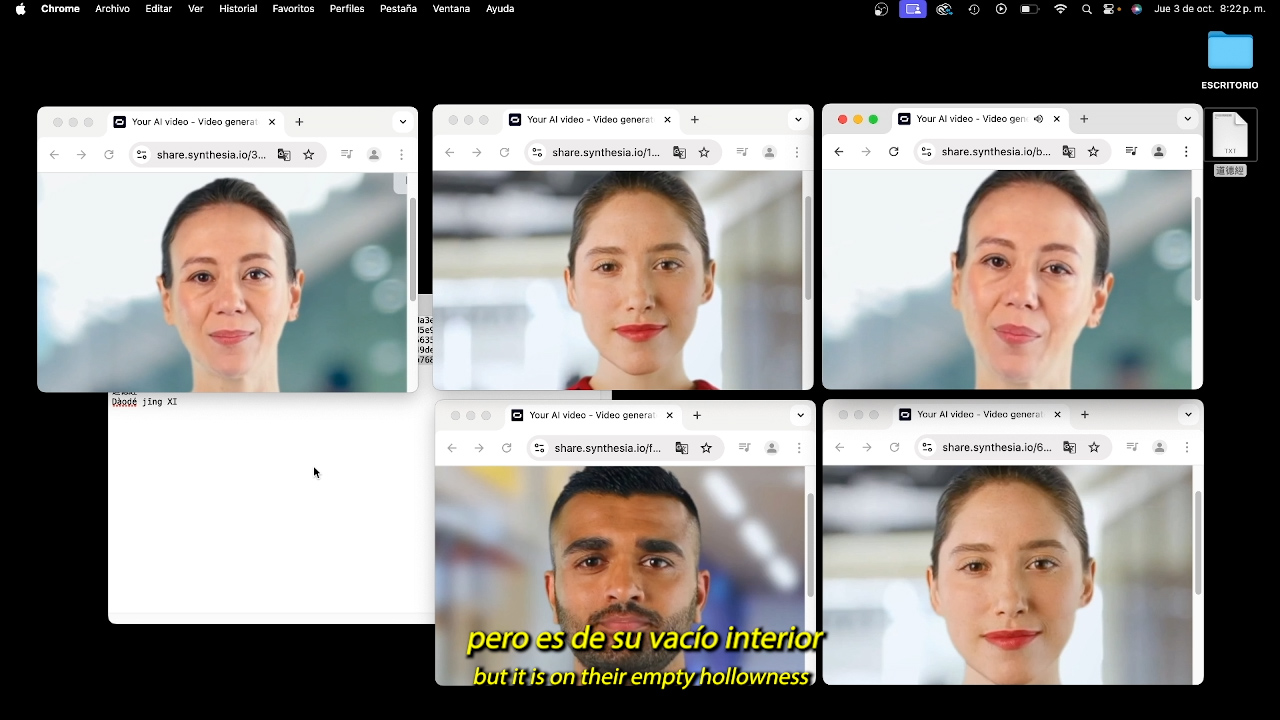The height and width of the screenshot is (720, 1280).
Task: Open the Favoritos menu in the menu bar
Action: [x=293, y=9]
